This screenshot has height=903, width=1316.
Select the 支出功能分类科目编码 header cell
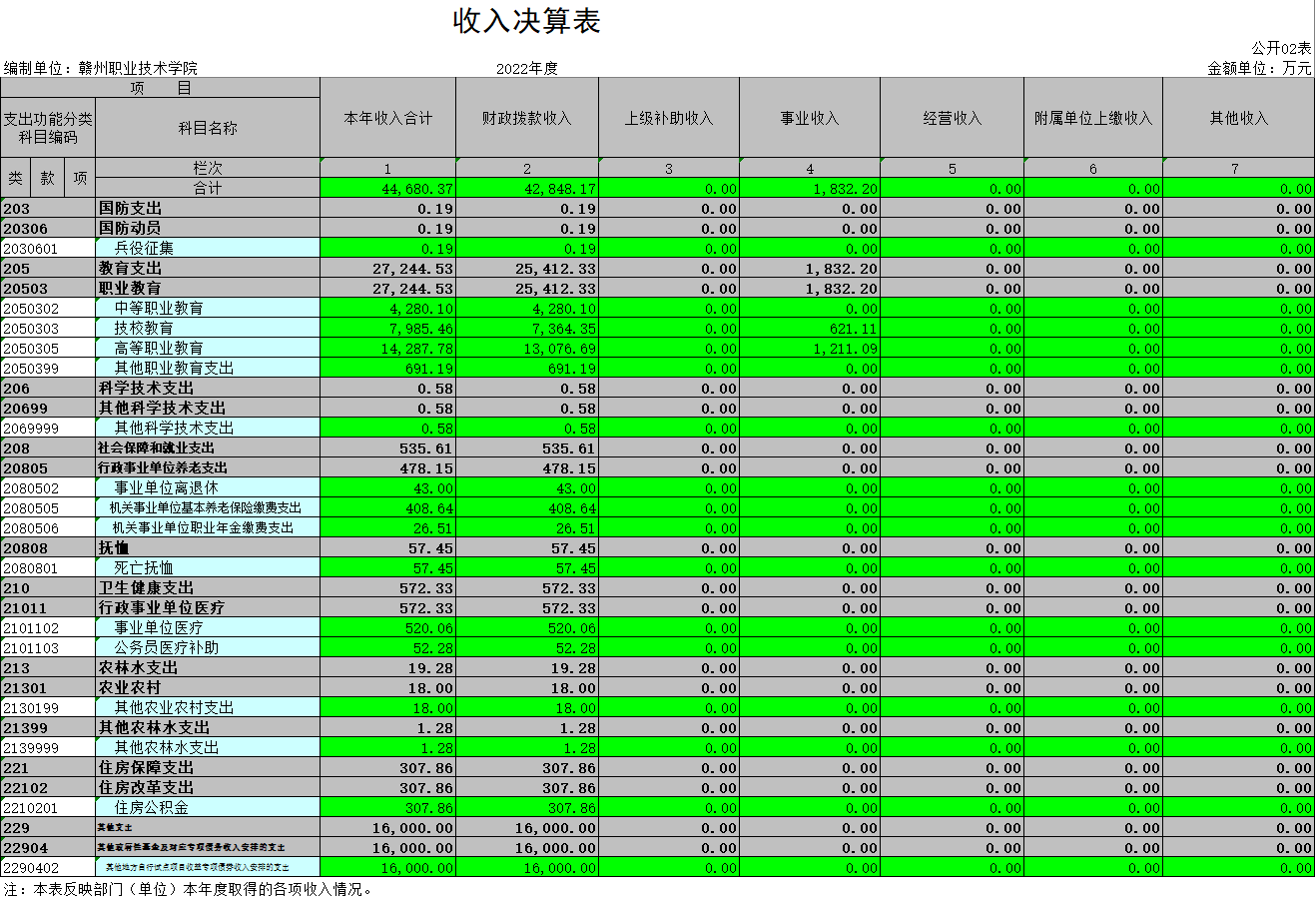[48, 128]
